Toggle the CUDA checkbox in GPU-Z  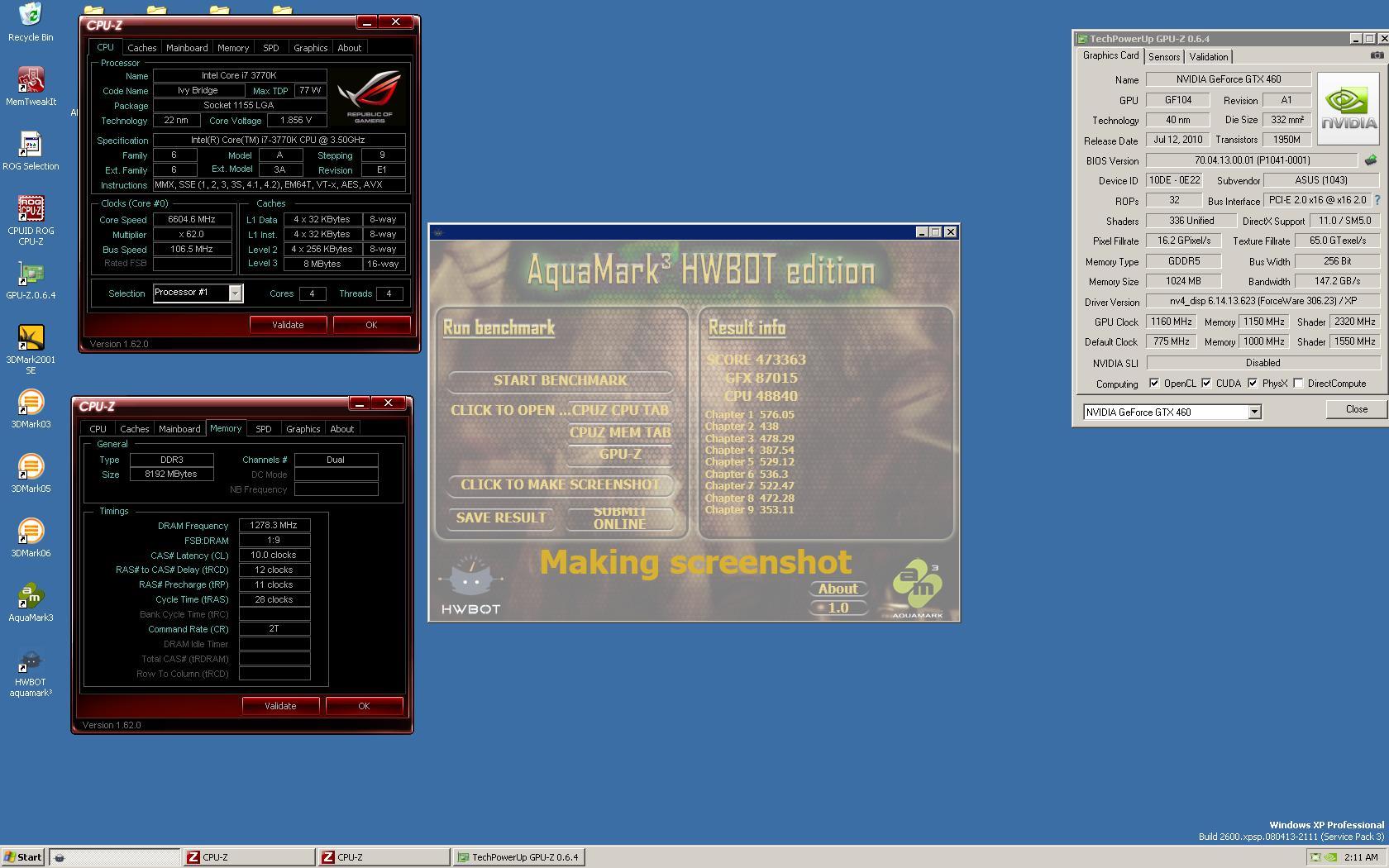[x=1206, y=384]
